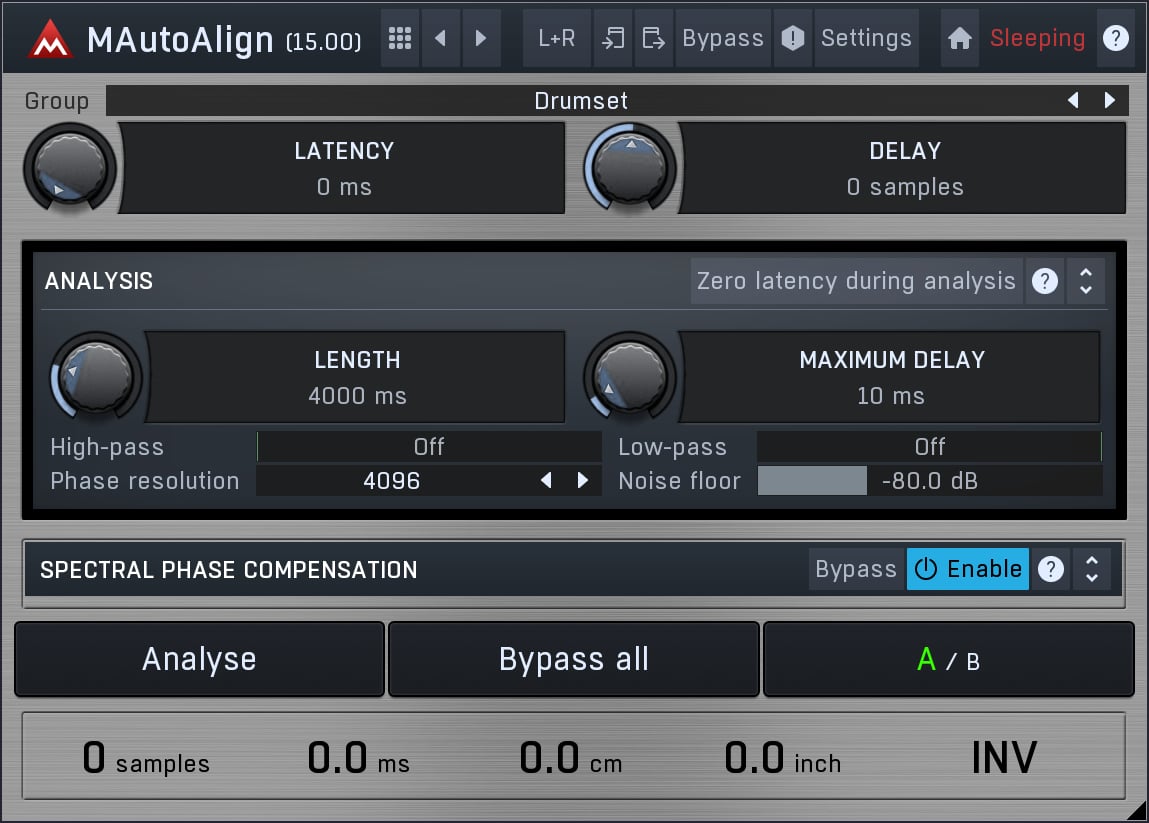
Task: Expand the Analysis section collapse arrows
Action: click(x=1086, y=282)
